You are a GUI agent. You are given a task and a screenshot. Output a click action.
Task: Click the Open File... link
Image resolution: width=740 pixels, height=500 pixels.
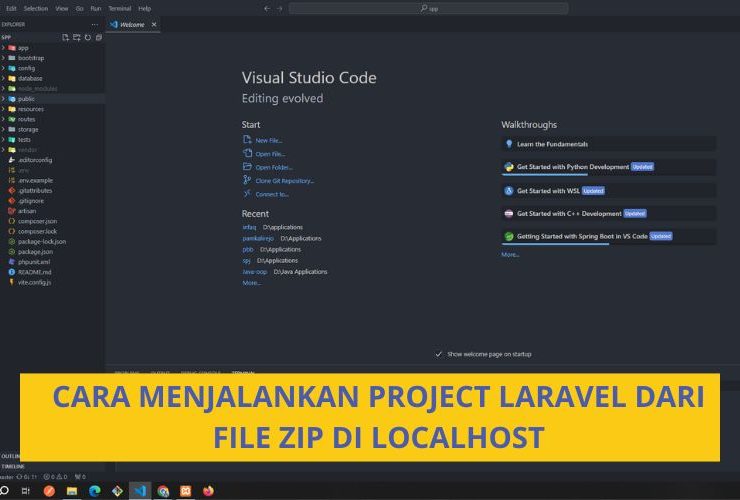(270, 154)
